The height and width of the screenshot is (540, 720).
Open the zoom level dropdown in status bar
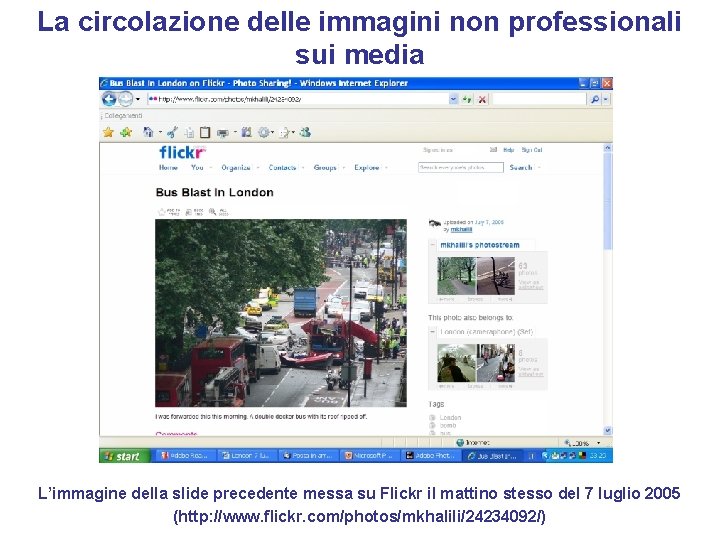(x=598, y=443)
